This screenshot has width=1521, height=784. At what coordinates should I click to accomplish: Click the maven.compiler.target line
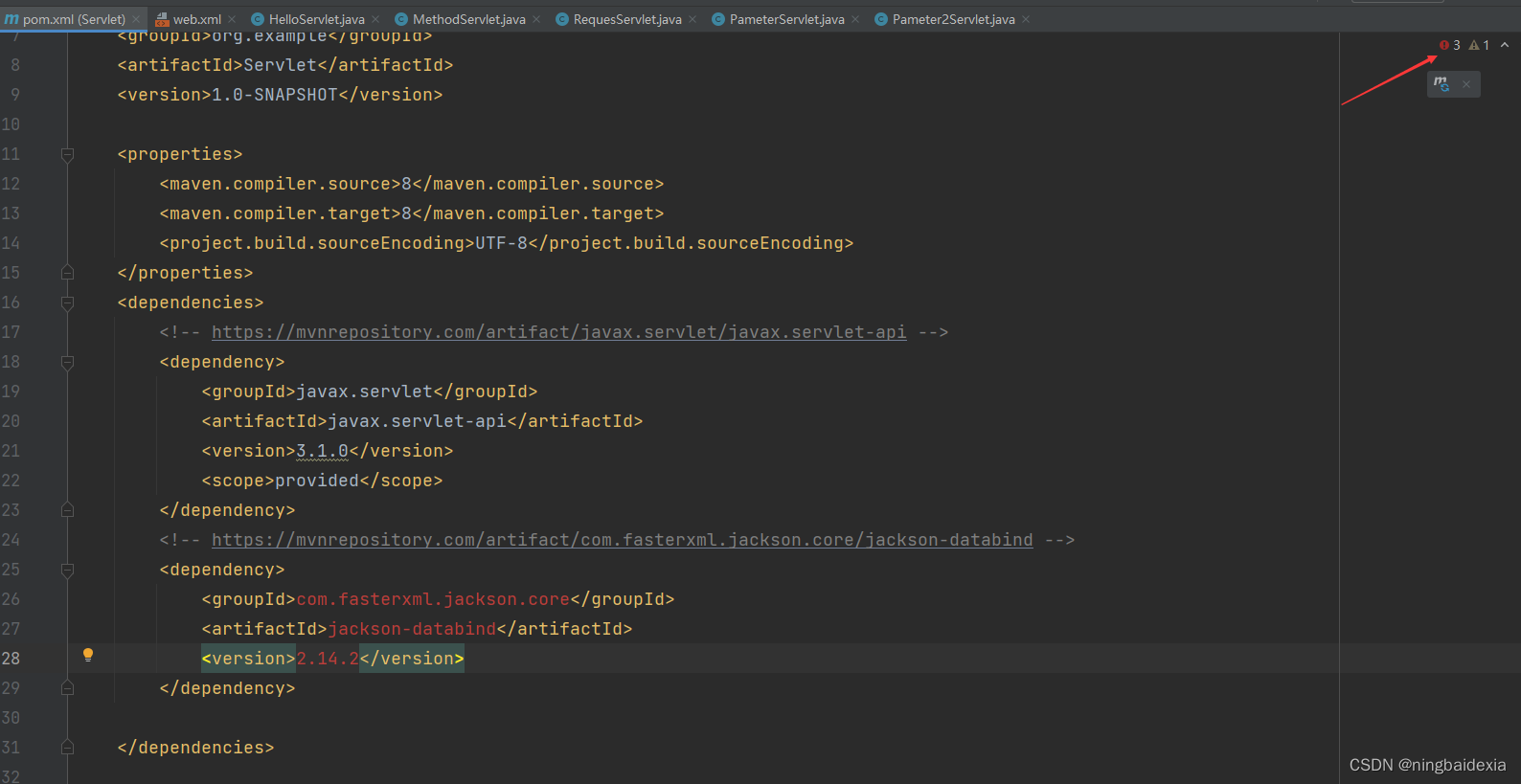coord(412,213)
